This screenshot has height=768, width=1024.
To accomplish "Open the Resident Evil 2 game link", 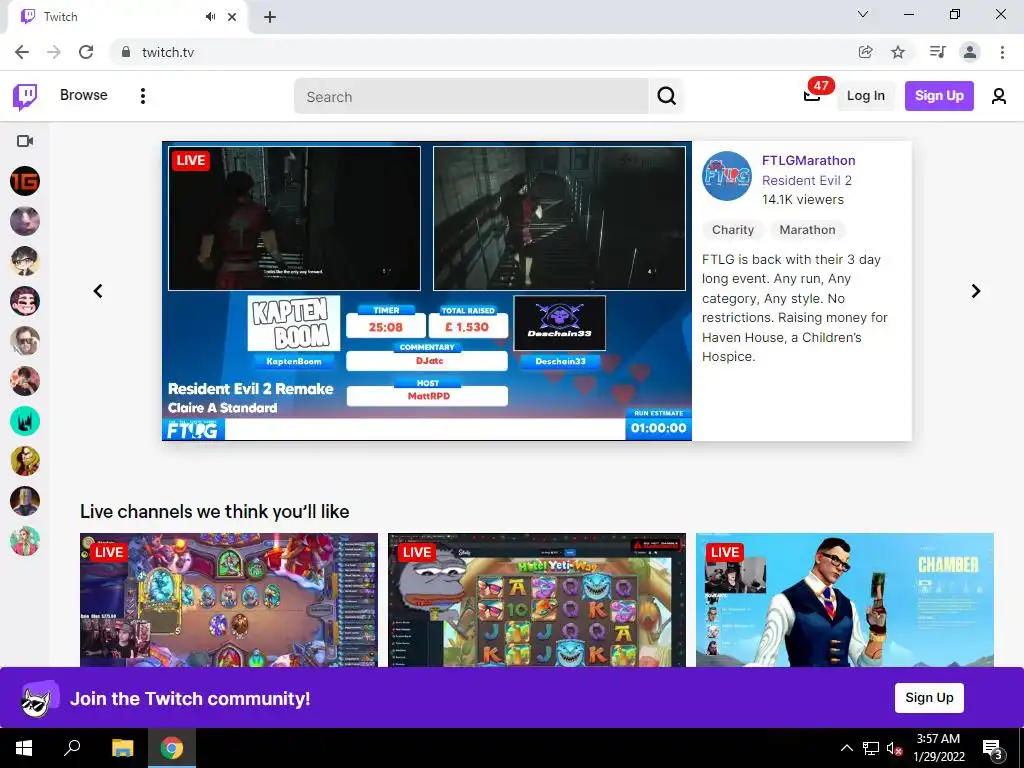I will click(807, 180).
